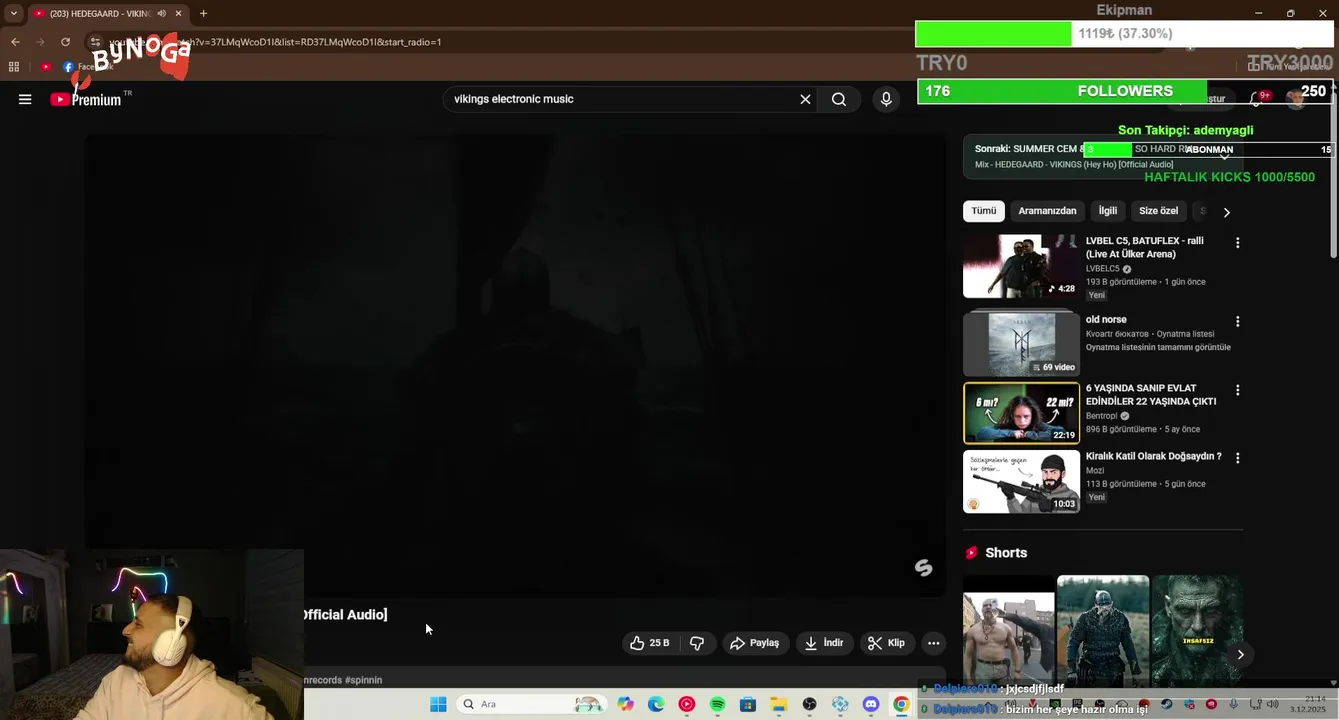
Task: Open YouTube hamburger guide menu
Action: tap(25, 99)
